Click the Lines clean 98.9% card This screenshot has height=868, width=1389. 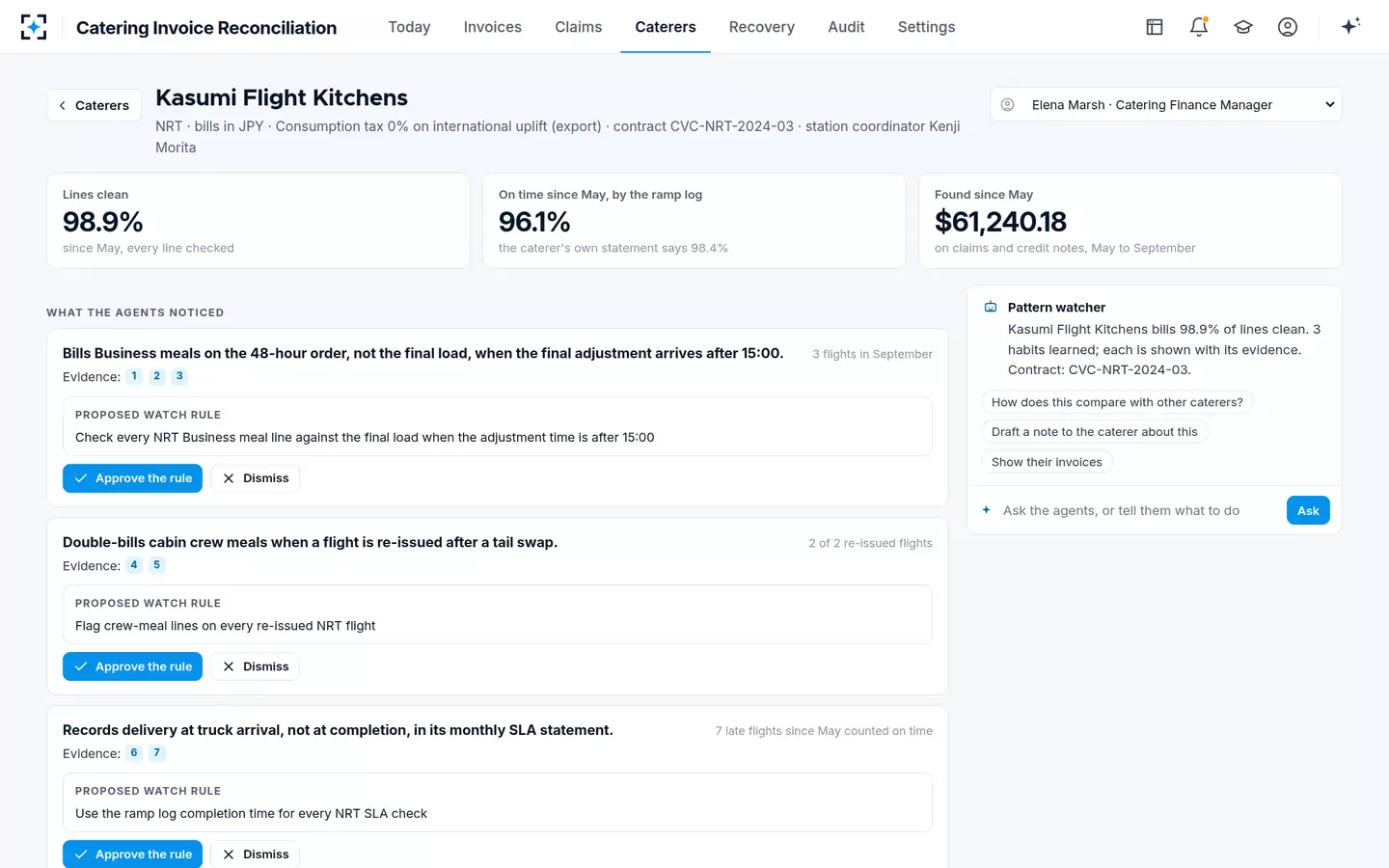click(x=259, y=221)
